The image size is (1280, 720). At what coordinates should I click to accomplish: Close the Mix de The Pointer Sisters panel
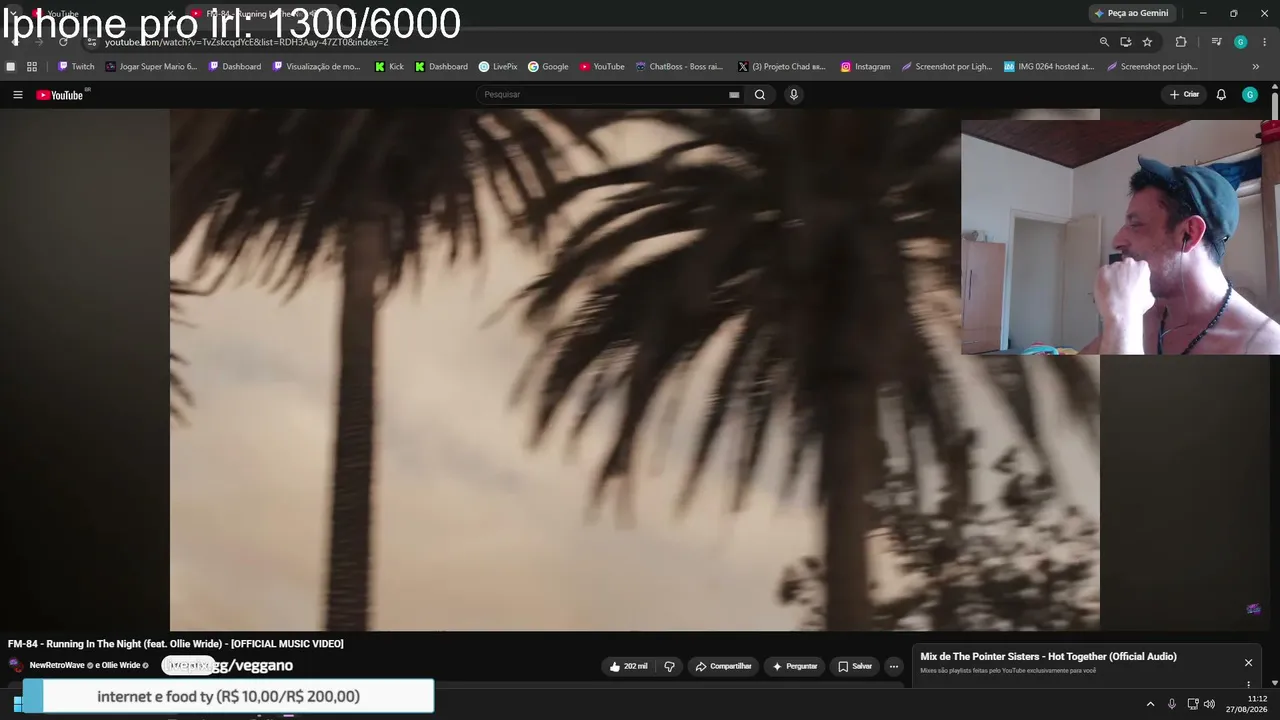pyautogui.click(x=1248, y=662)
